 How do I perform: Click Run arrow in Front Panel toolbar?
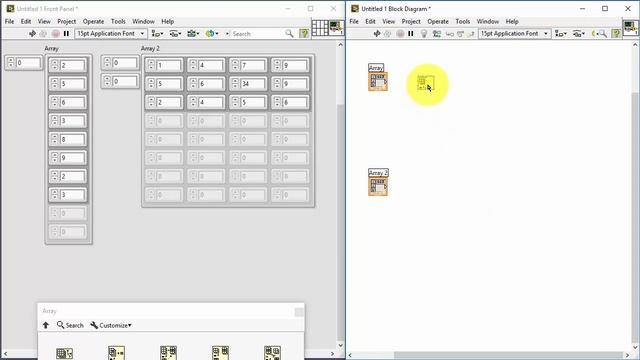tap(32, 33)
